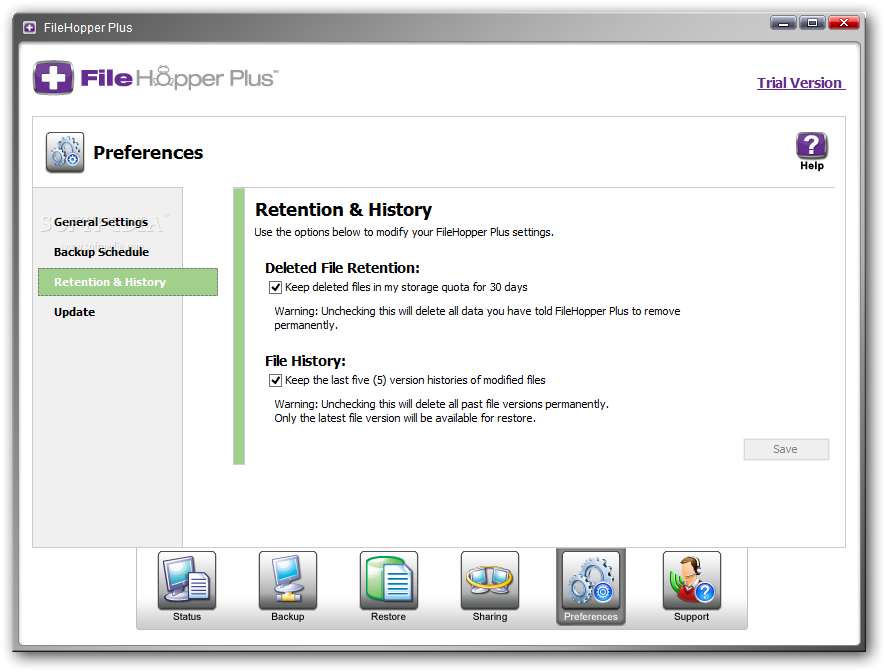Click the Retention & History heading
886x672 pixels.
click(x=344, y=210)
